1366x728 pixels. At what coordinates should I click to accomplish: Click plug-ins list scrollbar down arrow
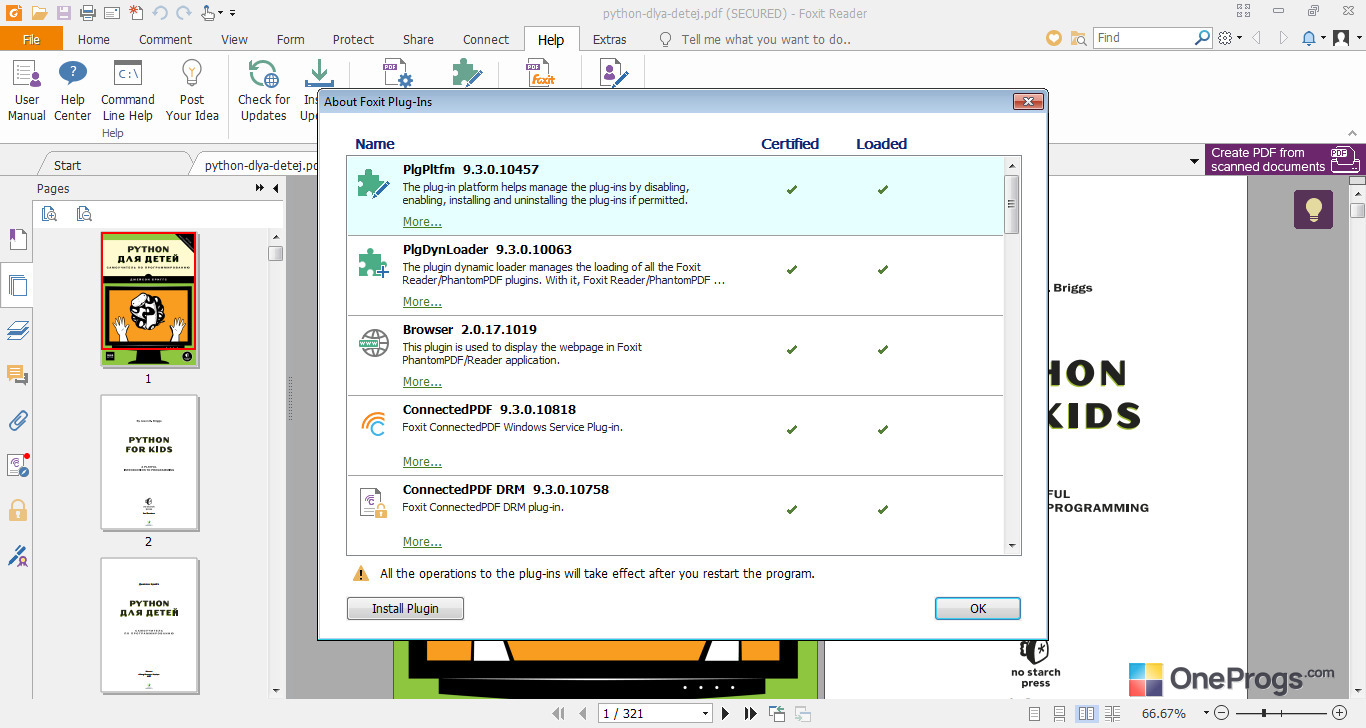tap(1012, 546)
